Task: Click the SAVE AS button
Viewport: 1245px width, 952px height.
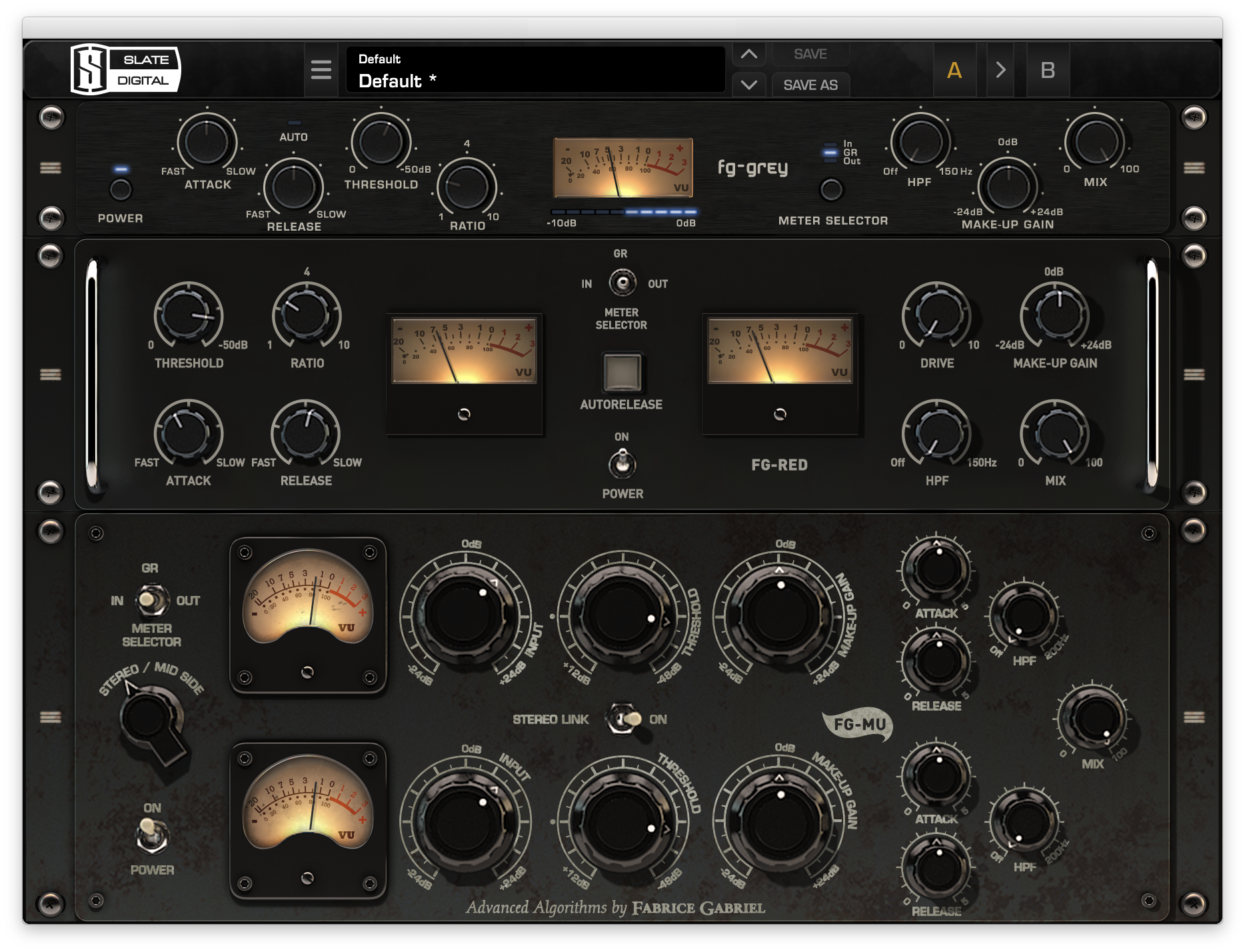Action: (x=810, y=85)
